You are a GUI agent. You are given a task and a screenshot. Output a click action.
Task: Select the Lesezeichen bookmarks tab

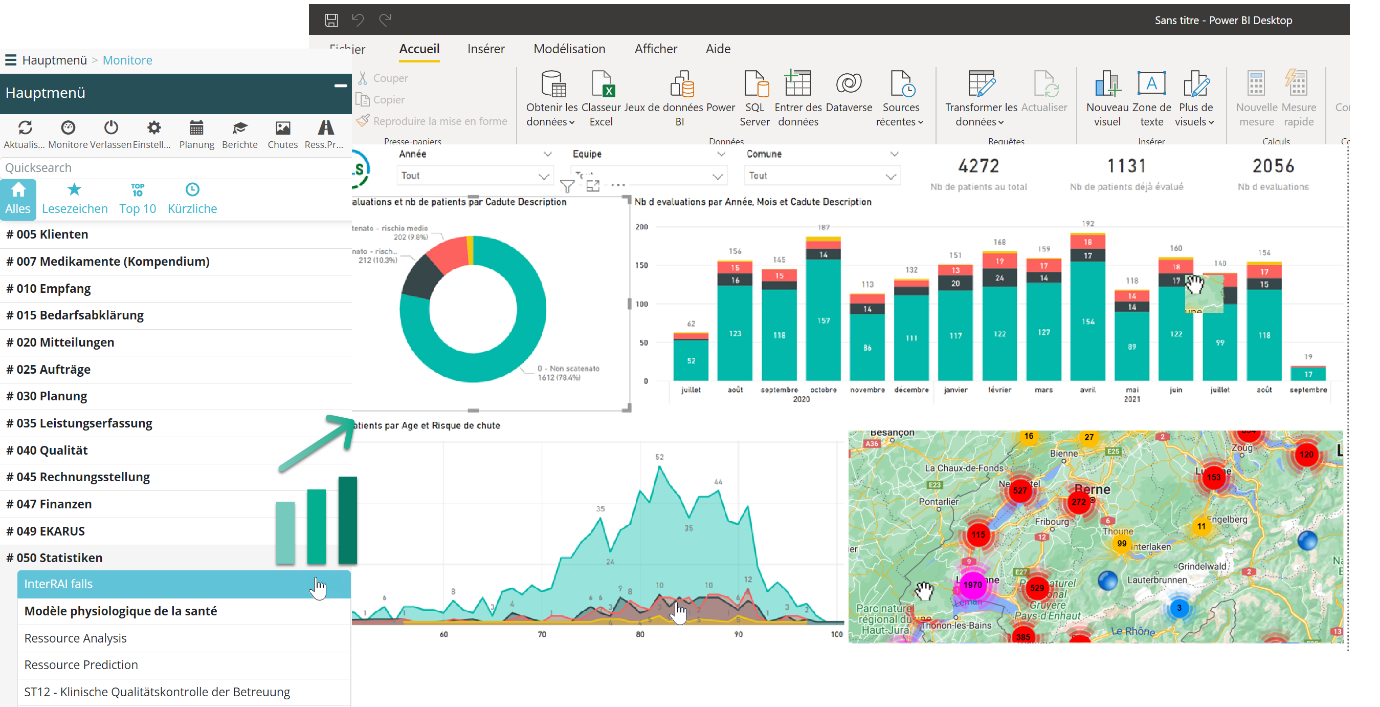74,198
